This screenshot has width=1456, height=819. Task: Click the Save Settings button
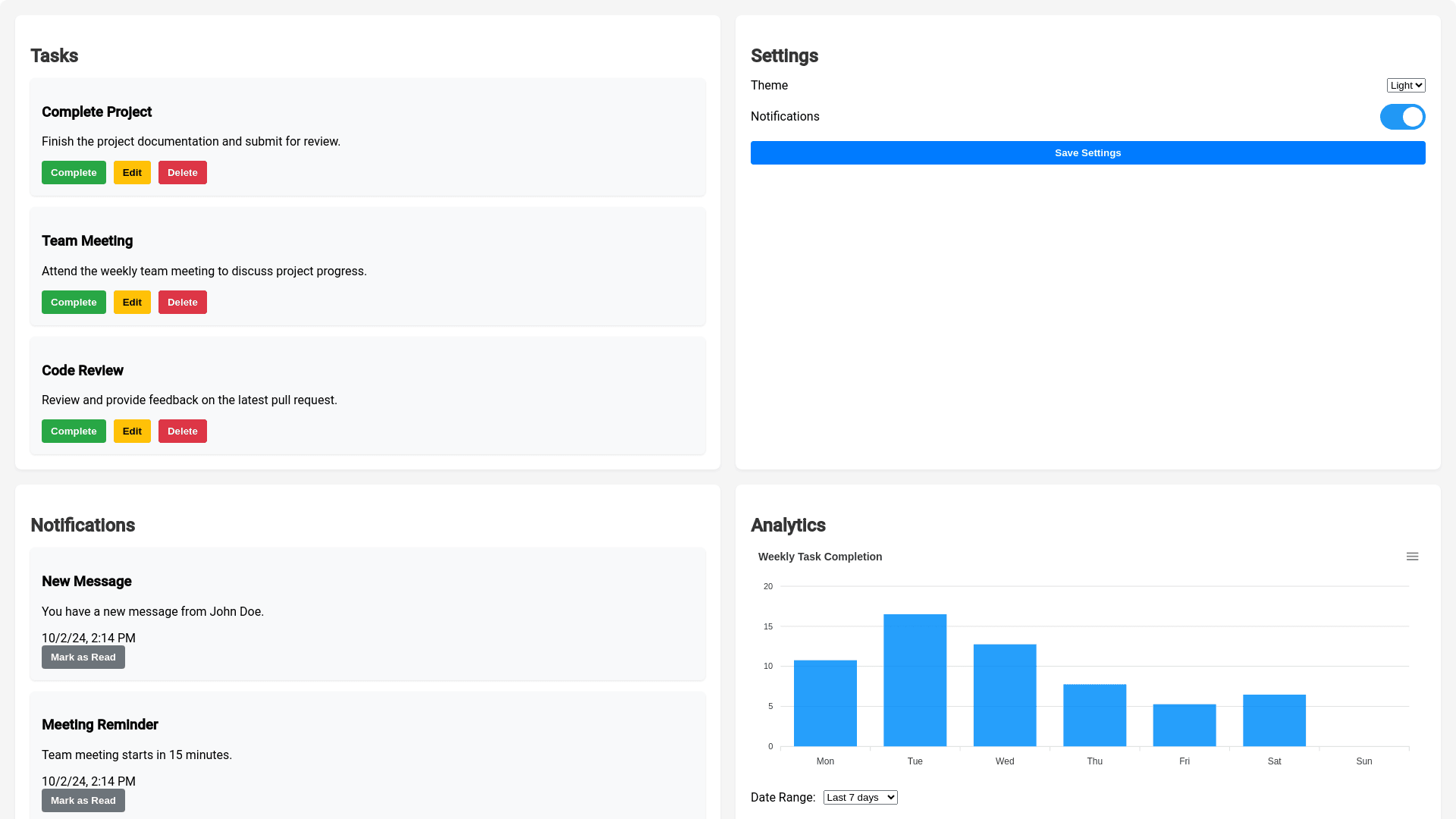coord(1087,153)
